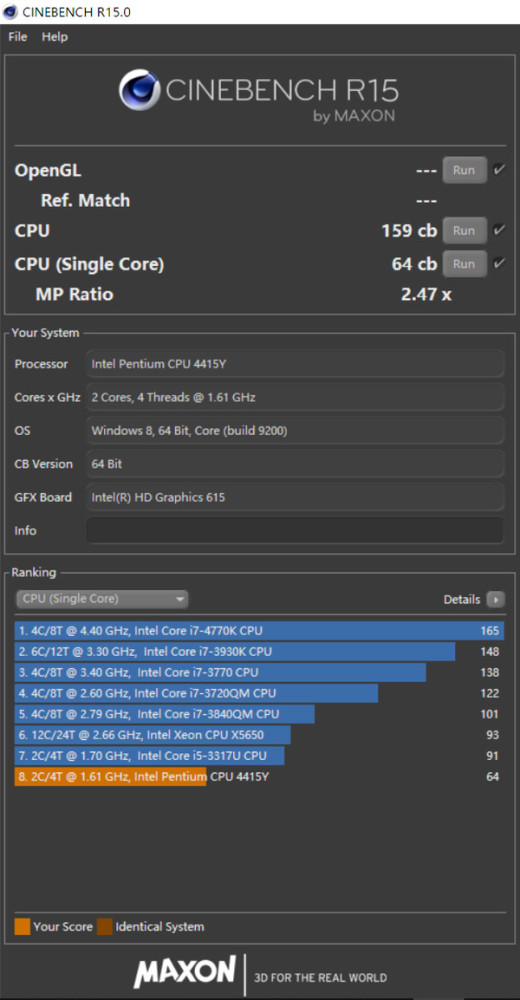
Task: Select the Intel Core i7-4770K ranking entry
Action: (x=259, y=631)
